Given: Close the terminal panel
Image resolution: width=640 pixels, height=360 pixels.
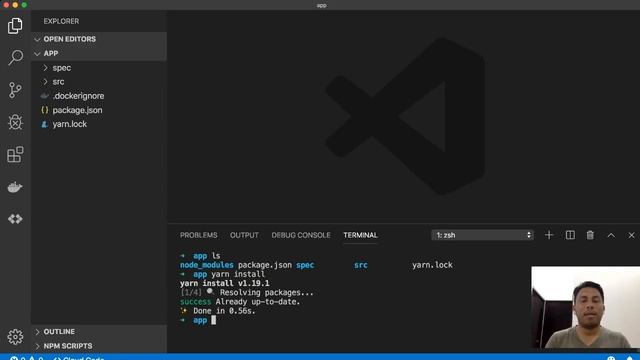Looking at the screenshot, I should click(631, 236).
